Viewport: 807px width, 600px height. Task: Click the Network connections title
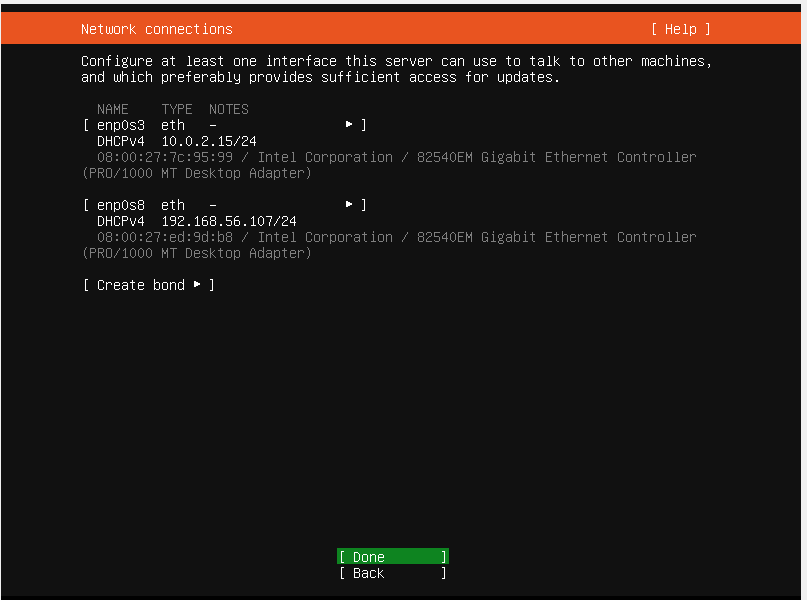pos(156,29)
